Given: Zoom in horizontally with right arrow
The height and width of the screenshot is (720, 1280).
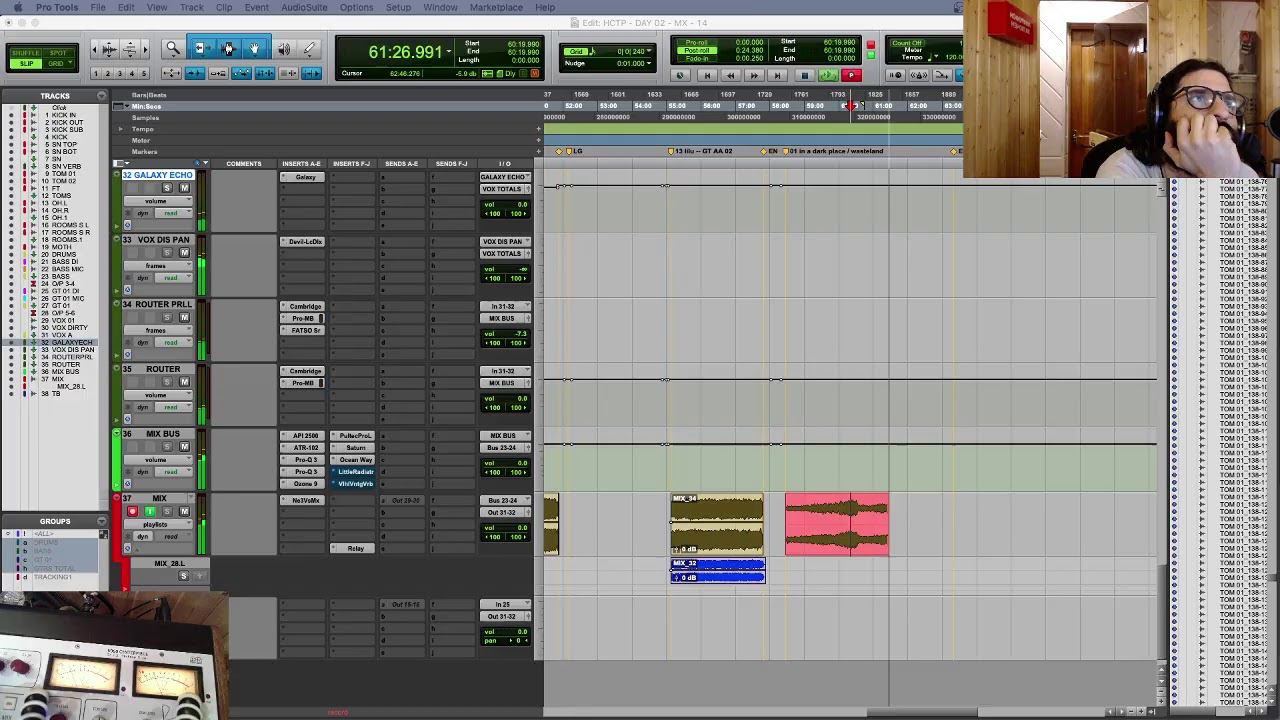Looking at the screenshot, I should click(x=146, y=49).
